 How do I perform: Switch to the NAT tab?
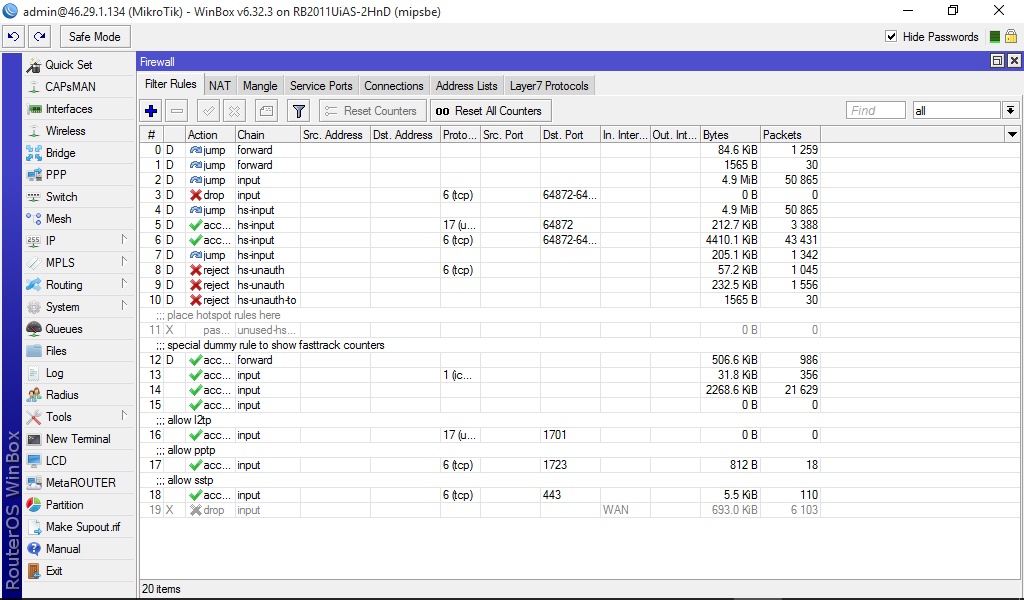(x=219, y=86)
